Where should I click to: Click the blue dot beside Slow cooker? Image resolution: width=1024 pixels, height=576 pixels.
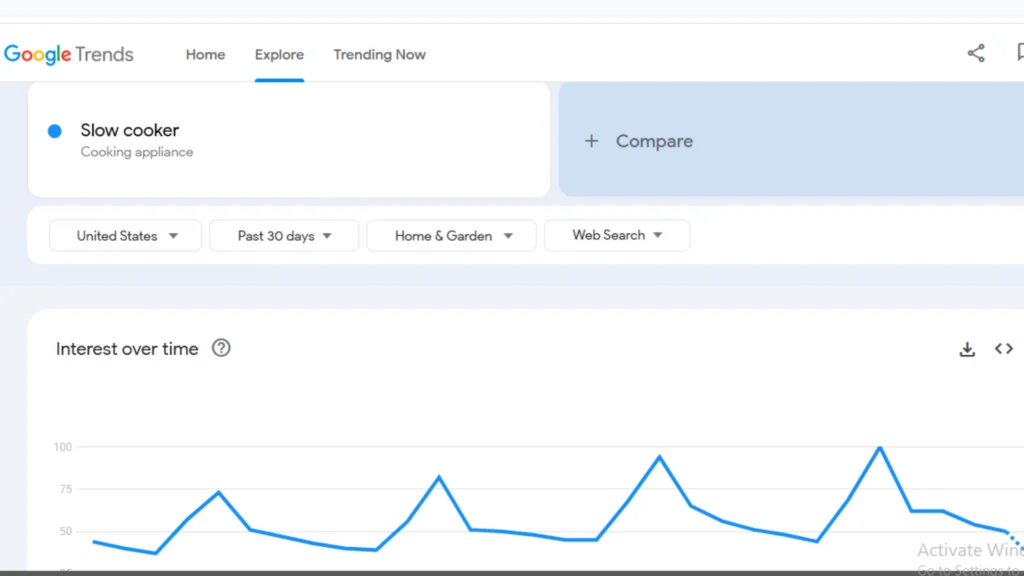click(x=55, y=130)
